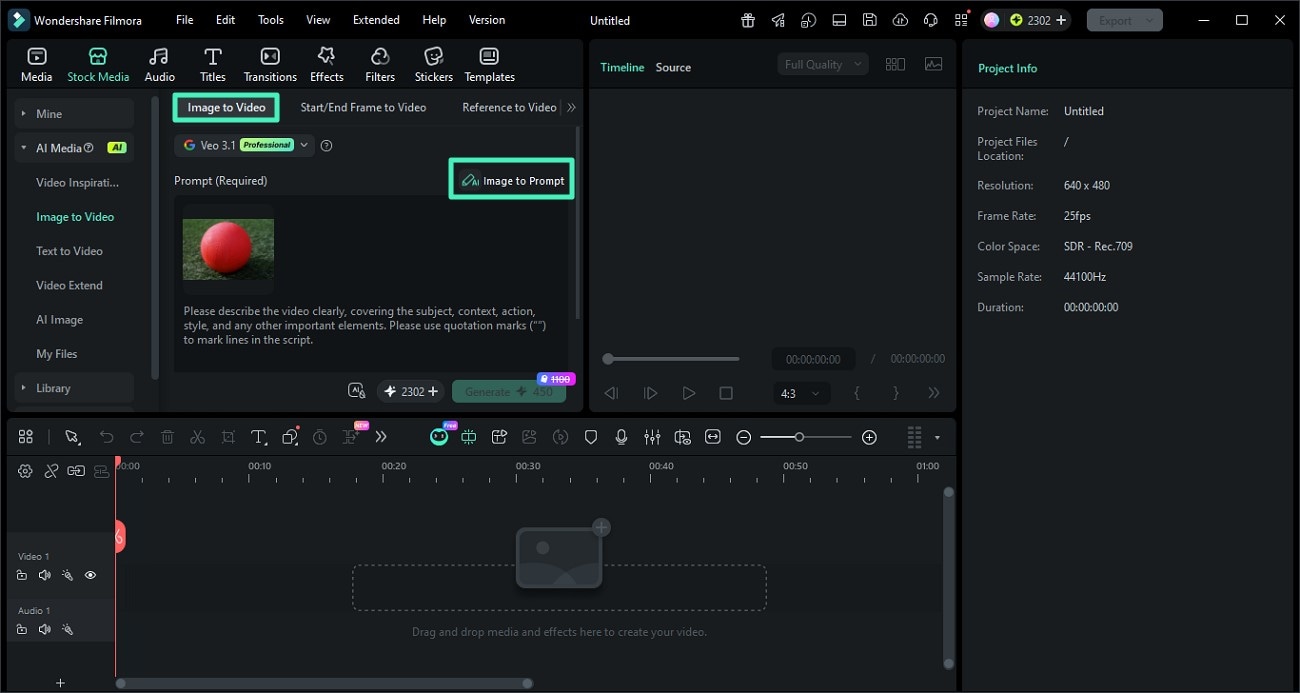The height and width of the screenshot is (693, 1300).
Task: Click the help icon next to Veo 3.1
Action: click(x=326, y=145)
